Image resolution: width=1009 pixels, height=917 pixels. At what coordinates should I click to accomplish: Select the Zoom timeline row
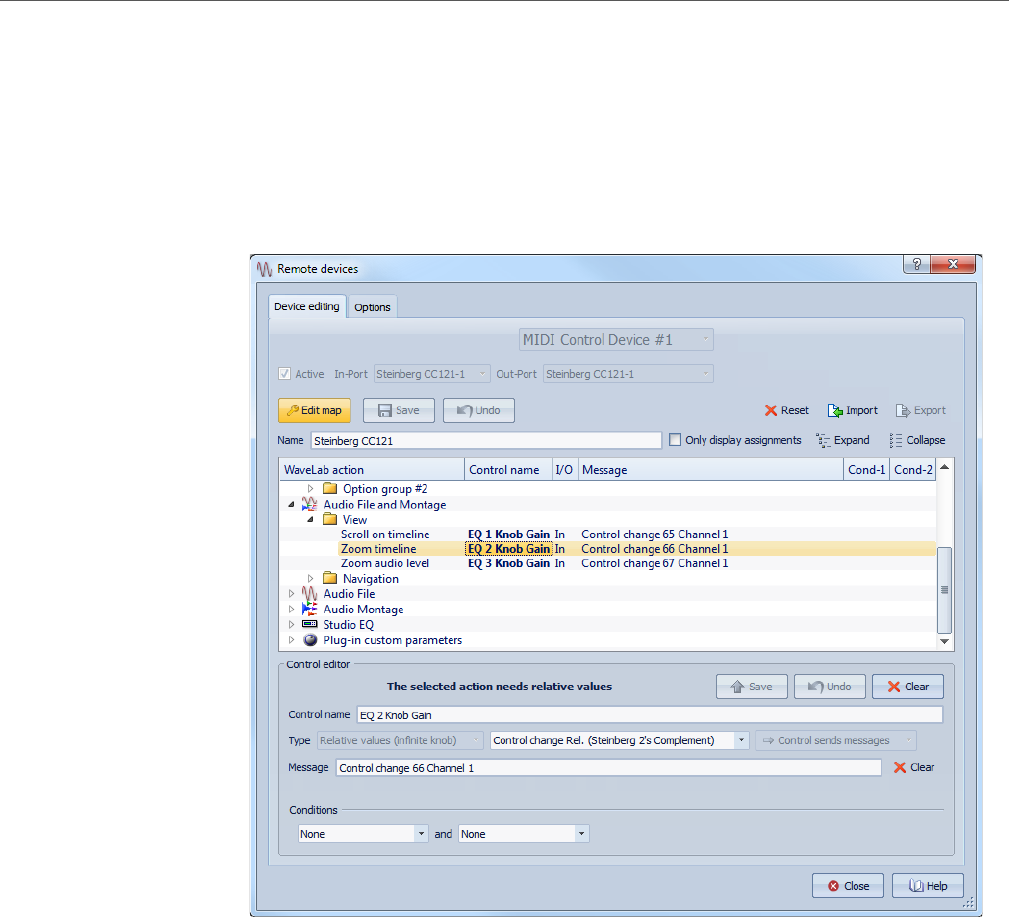607,549
